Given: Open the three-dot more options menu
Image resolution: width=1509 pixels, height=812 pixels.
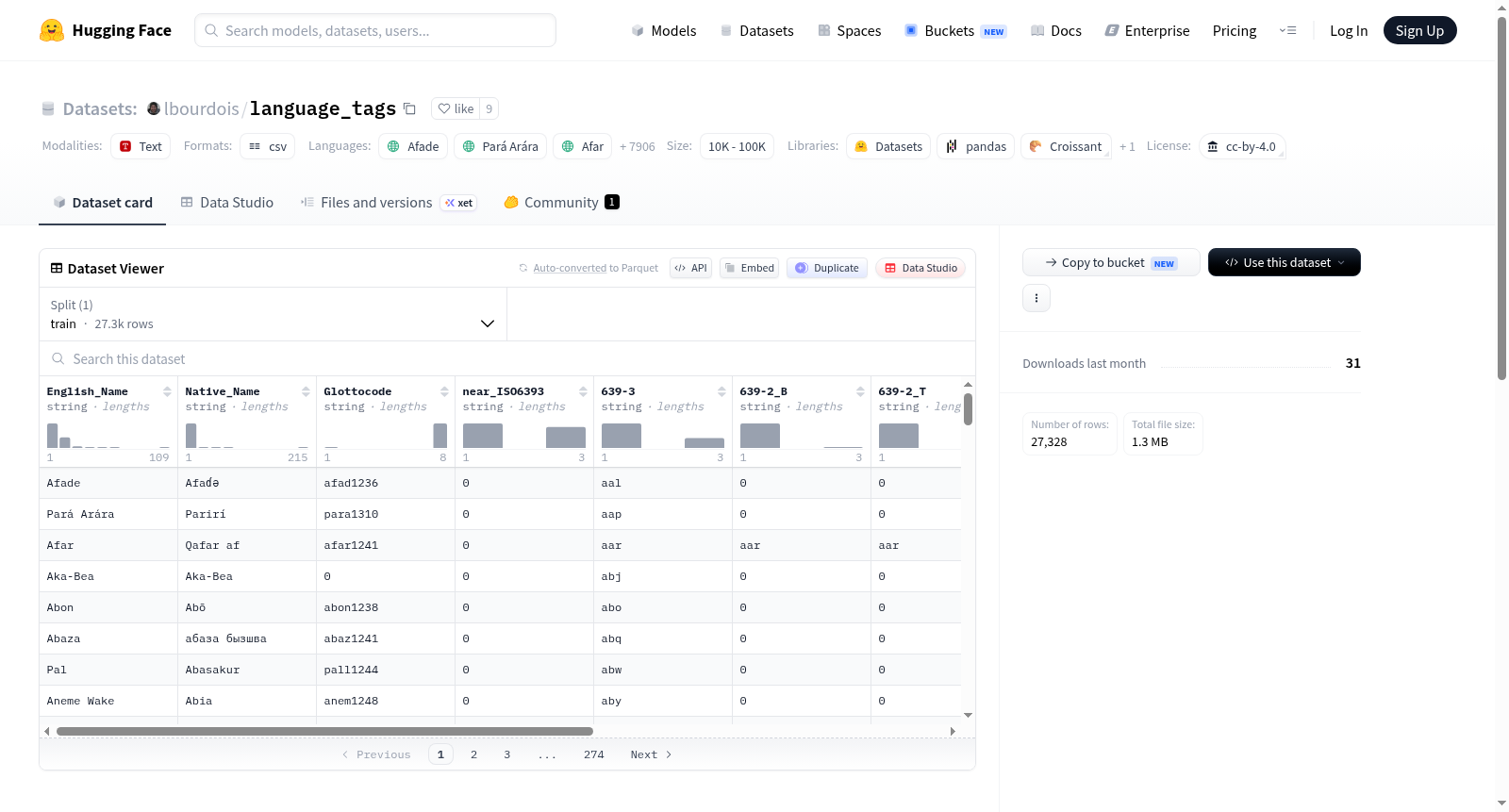Looking at the screenshot, I should [1036, 298].
